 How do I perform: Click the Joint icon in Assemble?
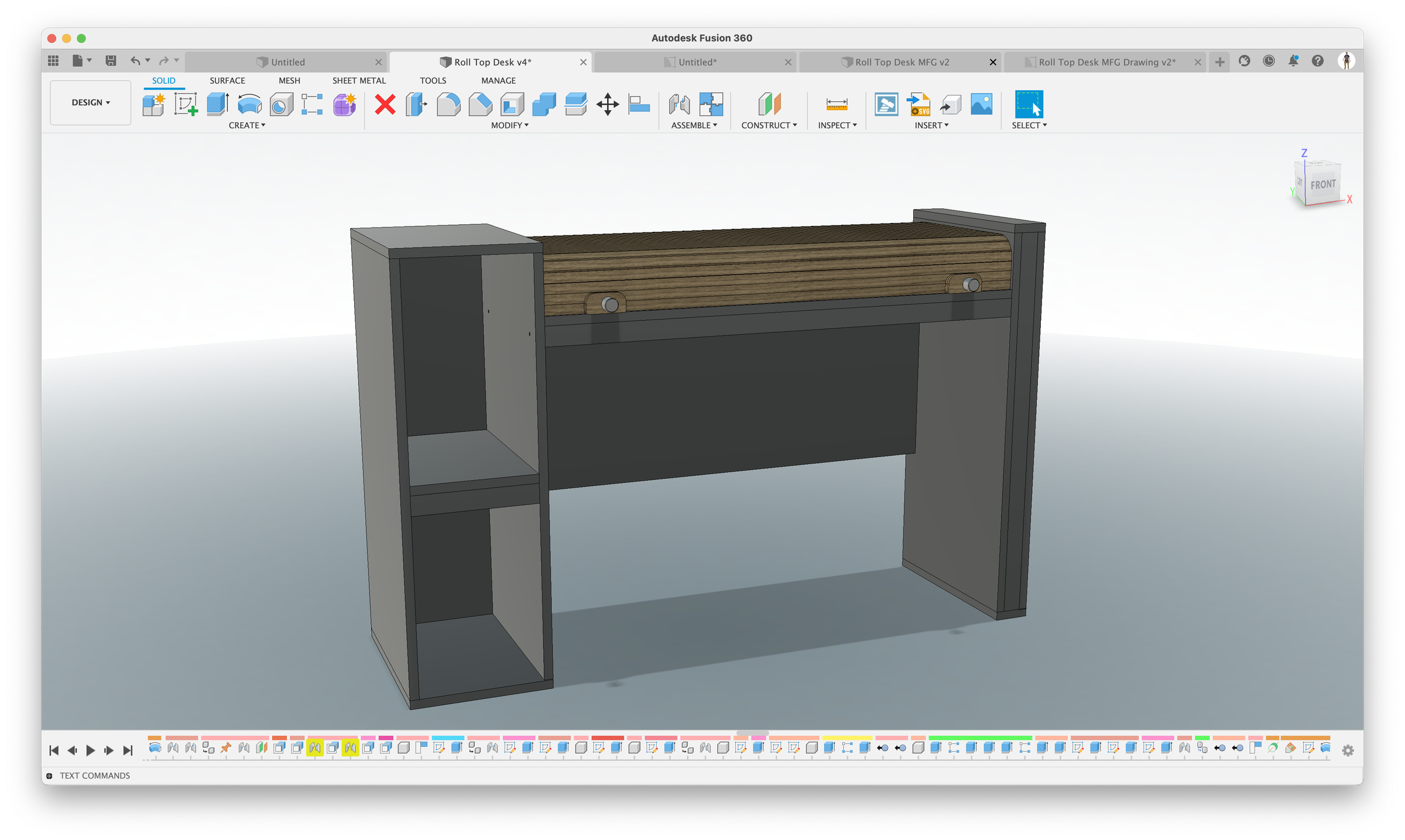tap(679, 105)
